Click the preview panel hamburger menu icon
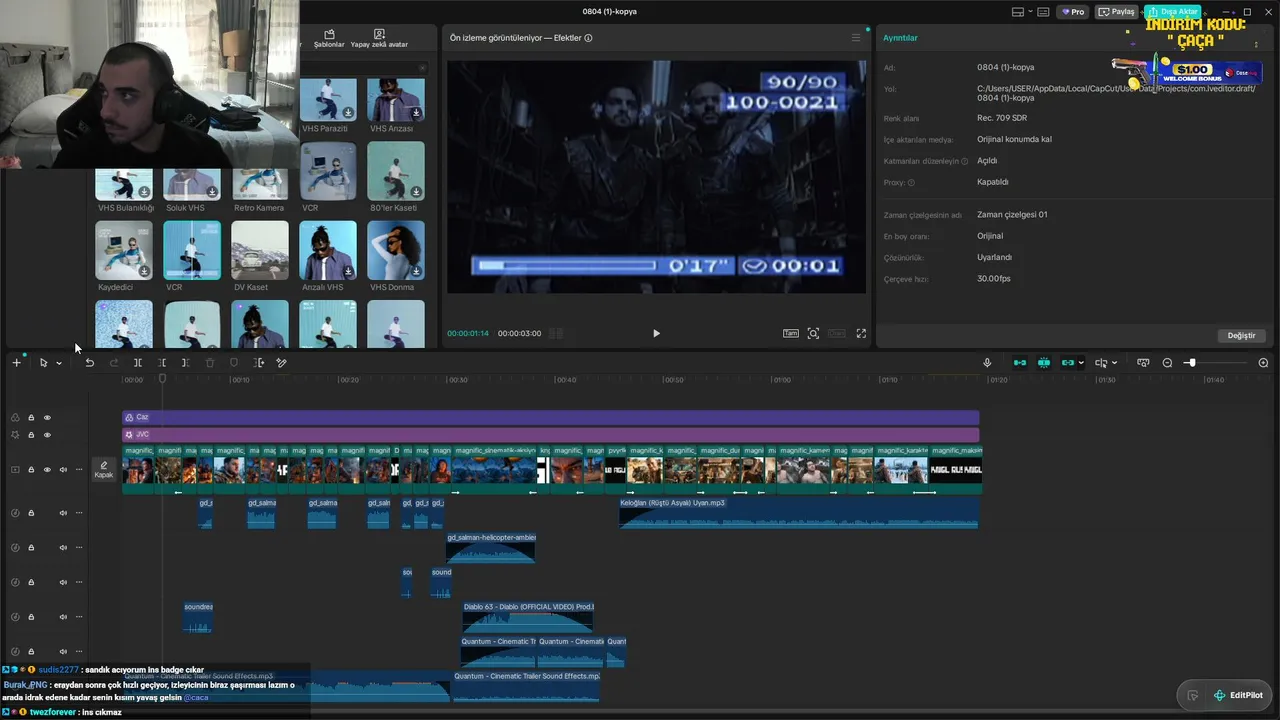 click(855, 38)
